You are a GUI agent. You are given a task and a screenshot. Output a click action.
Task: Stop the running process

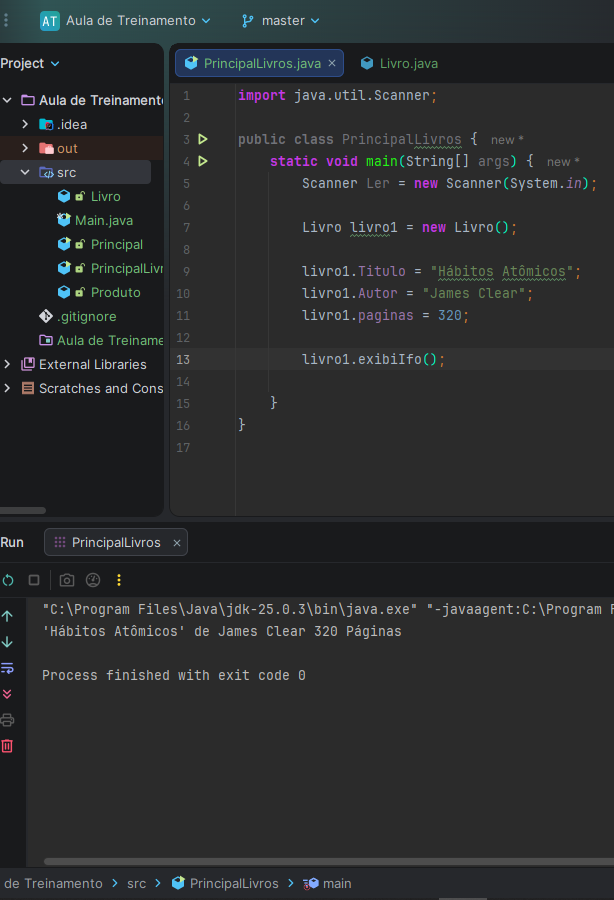point(34,580)
